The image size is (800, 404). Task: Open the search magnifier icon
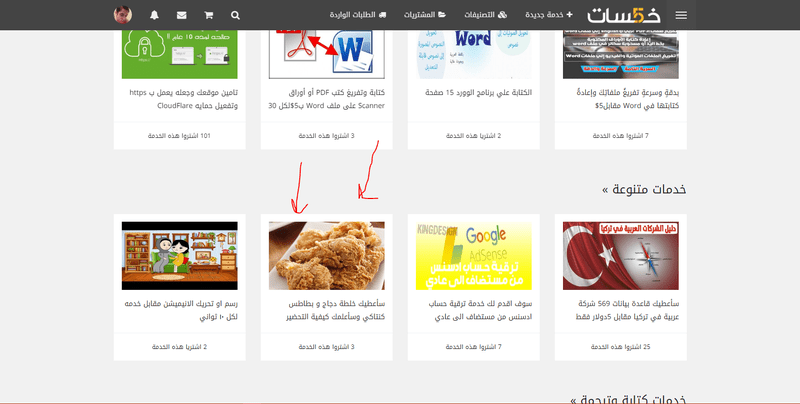click(235, 15)
